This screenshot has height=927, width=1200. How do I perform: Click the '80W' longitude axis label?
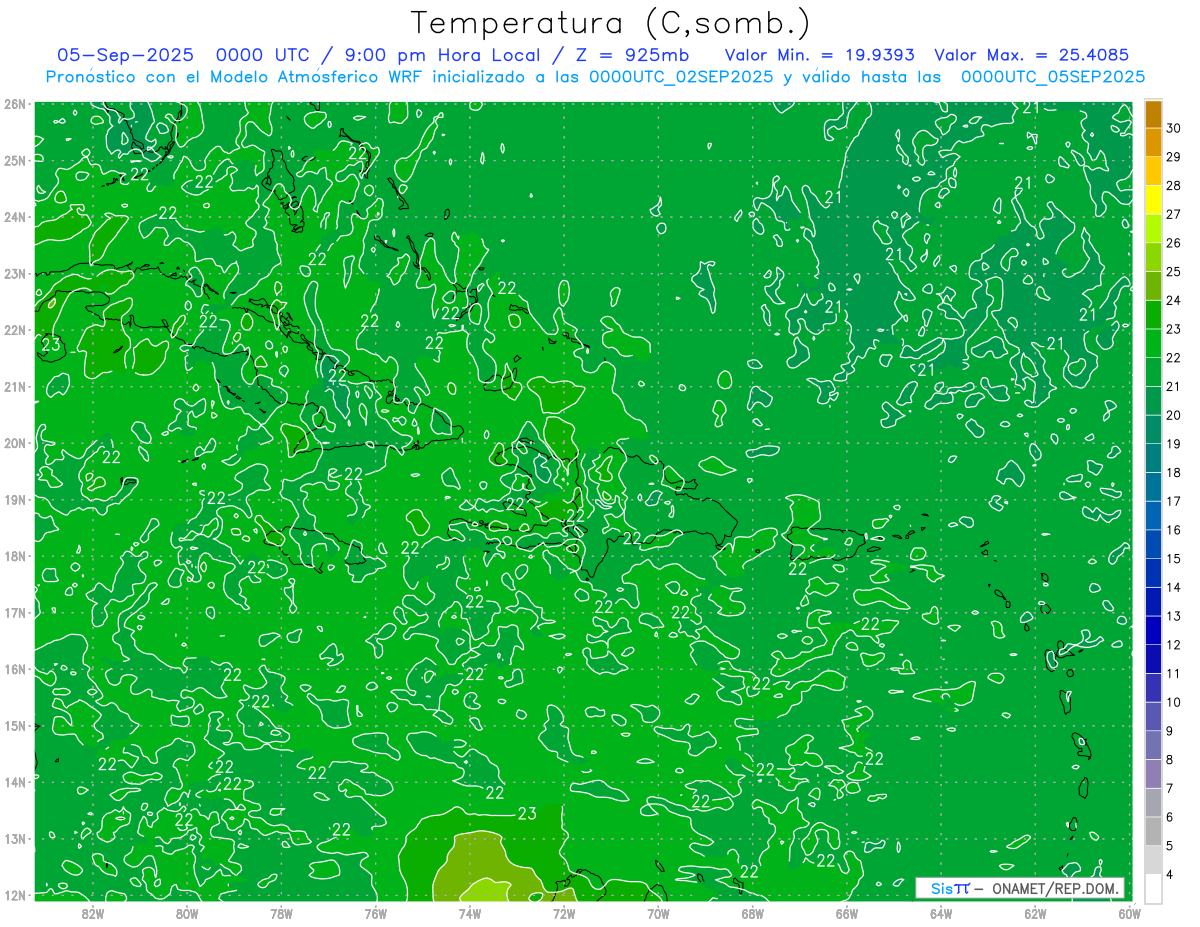(186, 912)
